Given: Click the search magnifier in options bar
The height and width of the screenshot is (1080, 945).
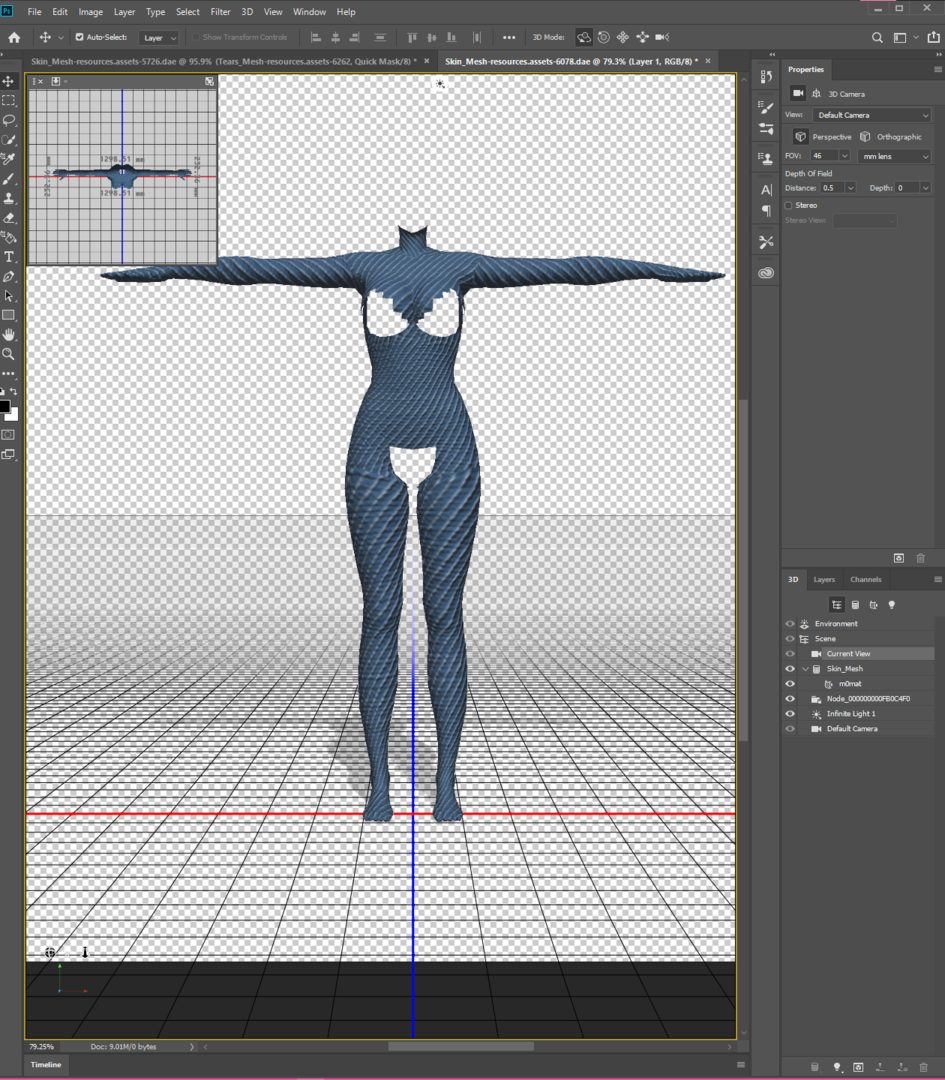Looking at the screenshot, I should pyautogui.click(x=877, y=37).
